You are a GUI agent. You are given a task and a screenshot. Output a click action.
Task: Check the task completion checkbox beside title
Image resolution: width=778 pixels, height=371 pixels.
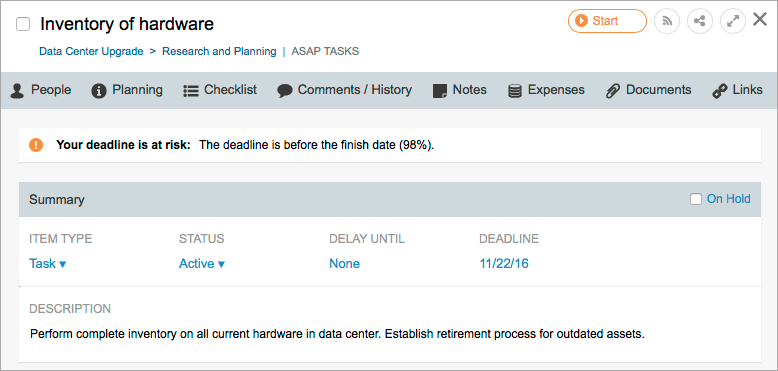click(23, 24)
